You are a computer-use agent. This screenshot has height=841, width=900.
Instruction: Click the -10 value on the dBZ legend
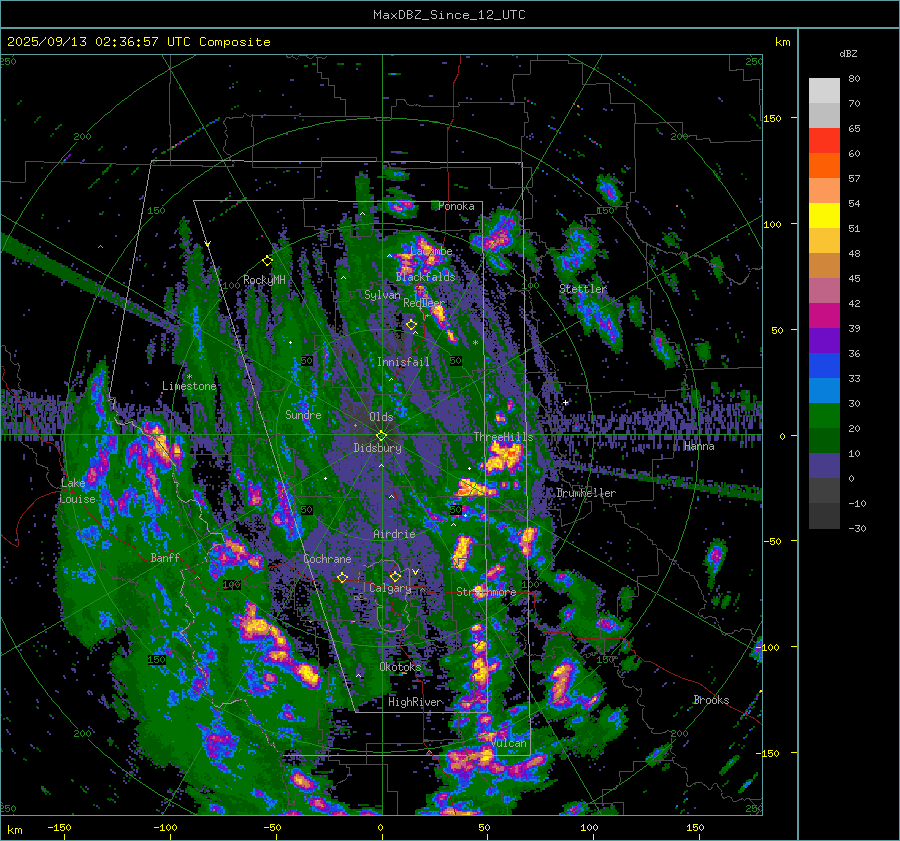pyautogui.click(x=857, y=503)
